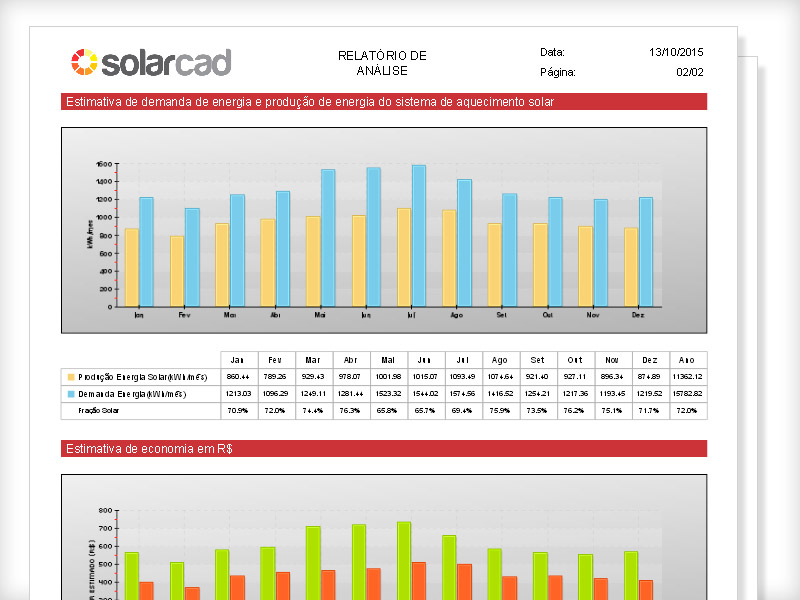The width and height of the screenshot is (800, 600).
Task: Click the solar fraction 76.3%
Action: point(350,410)
